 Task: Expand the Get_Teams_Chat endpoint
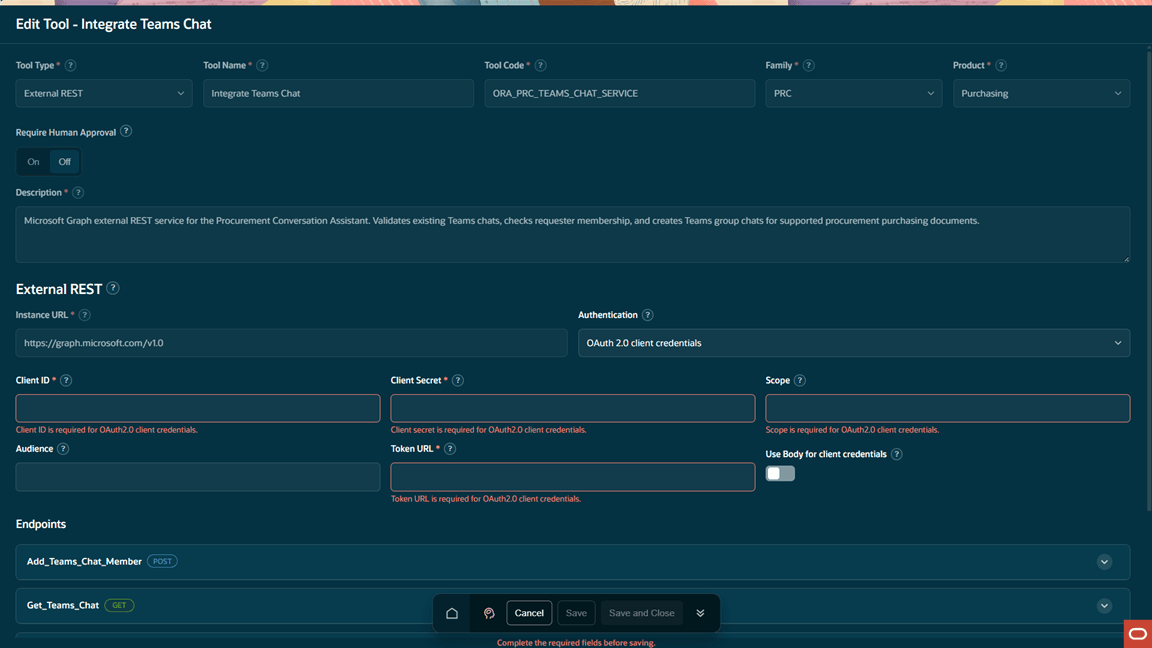pos(1104,606)
